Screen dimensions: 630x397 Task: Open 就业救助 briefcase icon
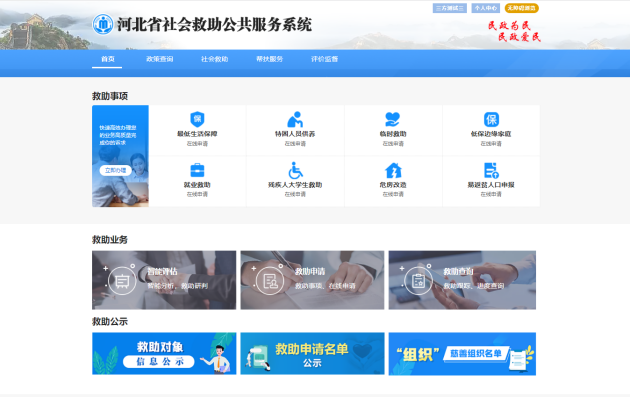pos(197,170)
